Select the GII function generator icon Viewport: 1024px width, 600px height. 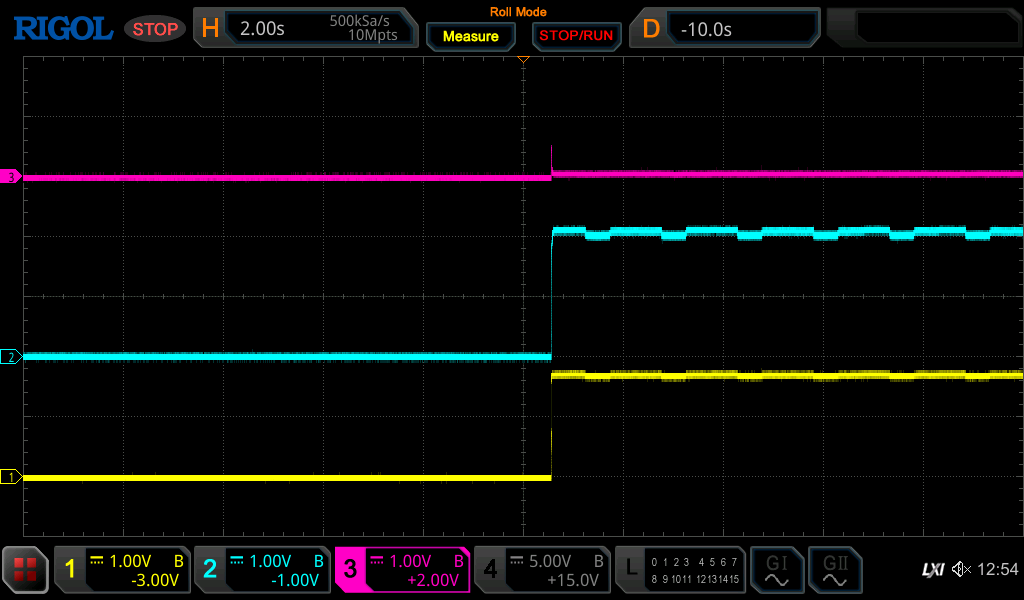click(x=835, y=570)
